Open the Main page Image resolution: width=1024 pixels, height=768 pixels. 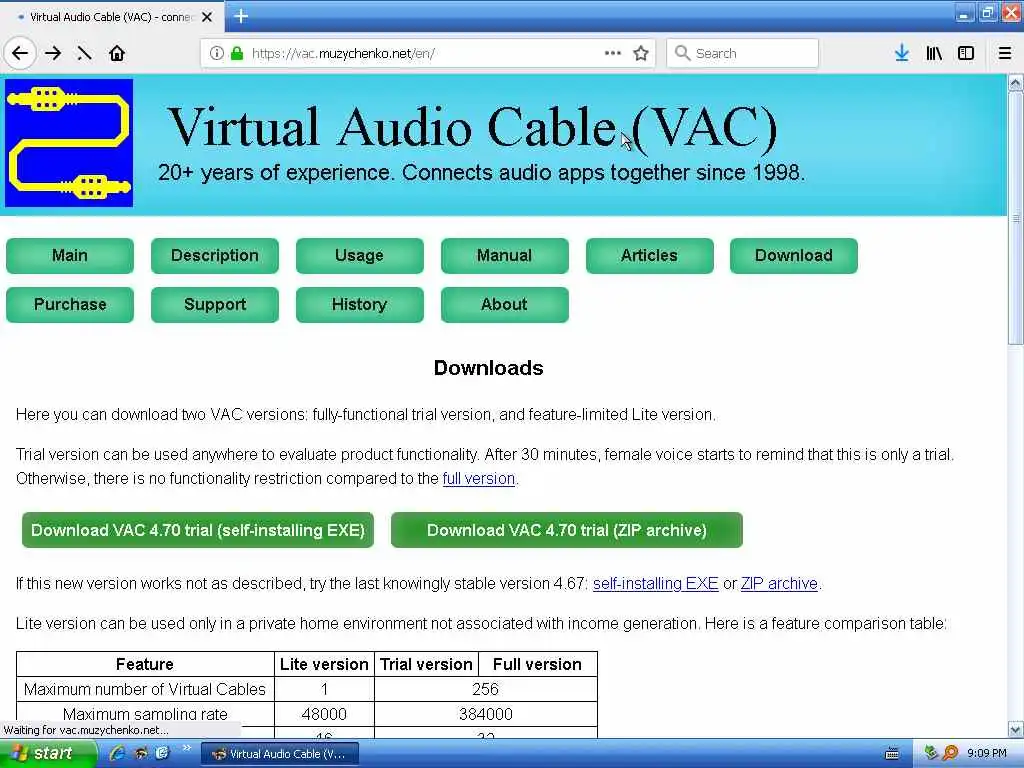coord(70,255)
